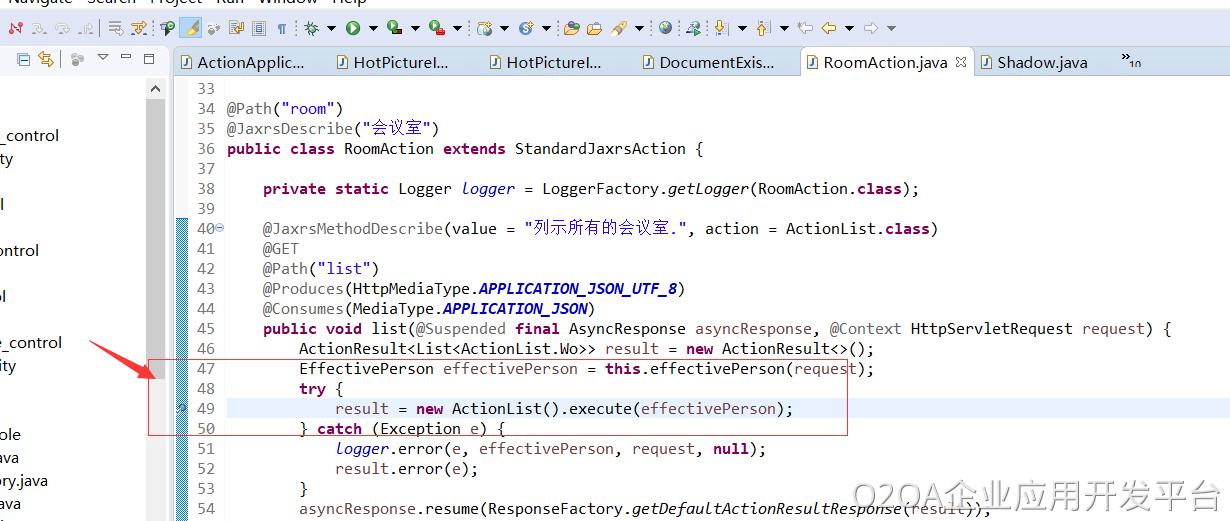
Task: Collapse the code fold at line 40
Action: [x=220, y=228]
